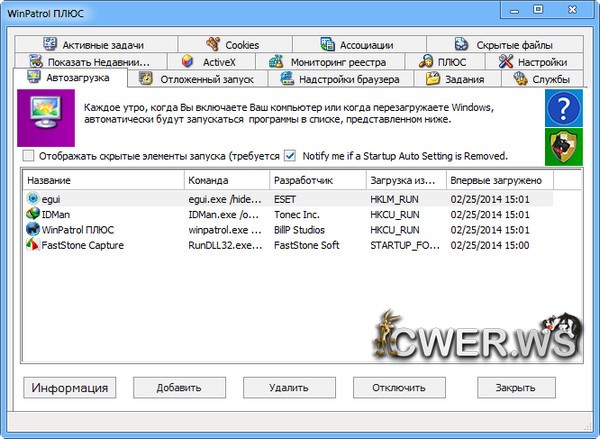Enable showing hidden startup items checkbox

point(28,156)
